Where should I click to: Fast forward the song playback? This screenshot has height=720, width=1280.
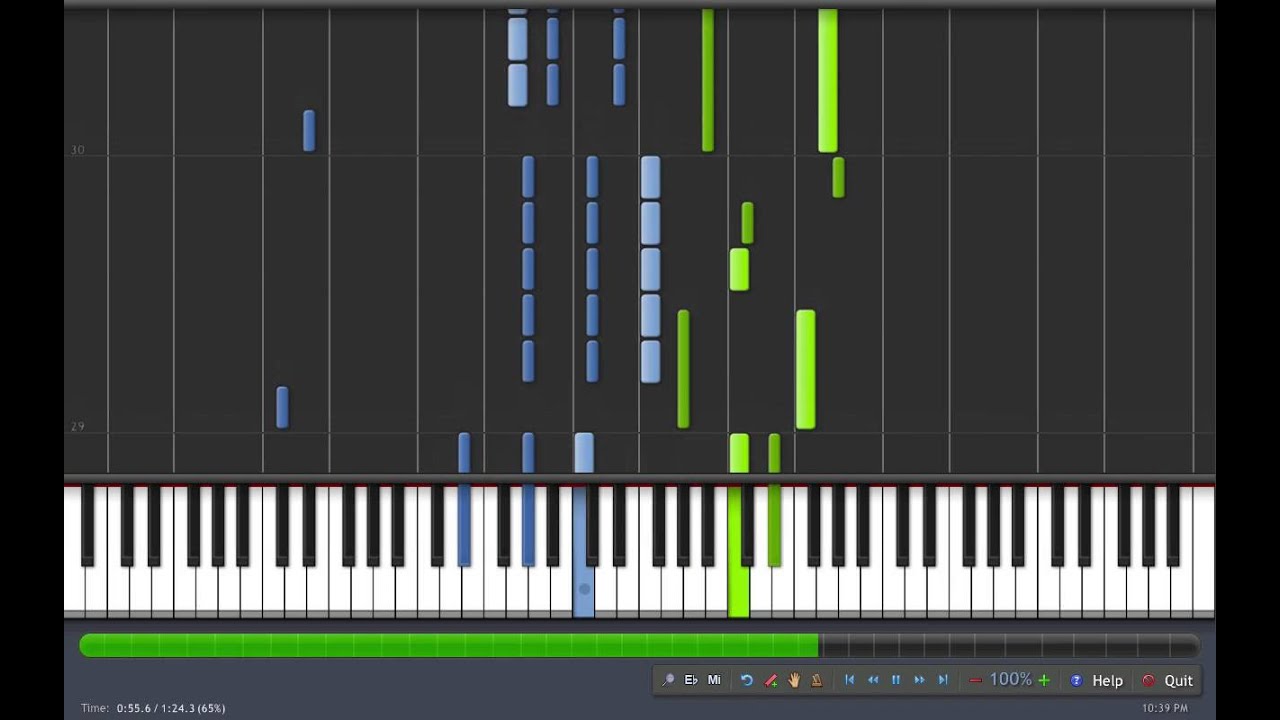pyautogui.click(x=919, y=680)
